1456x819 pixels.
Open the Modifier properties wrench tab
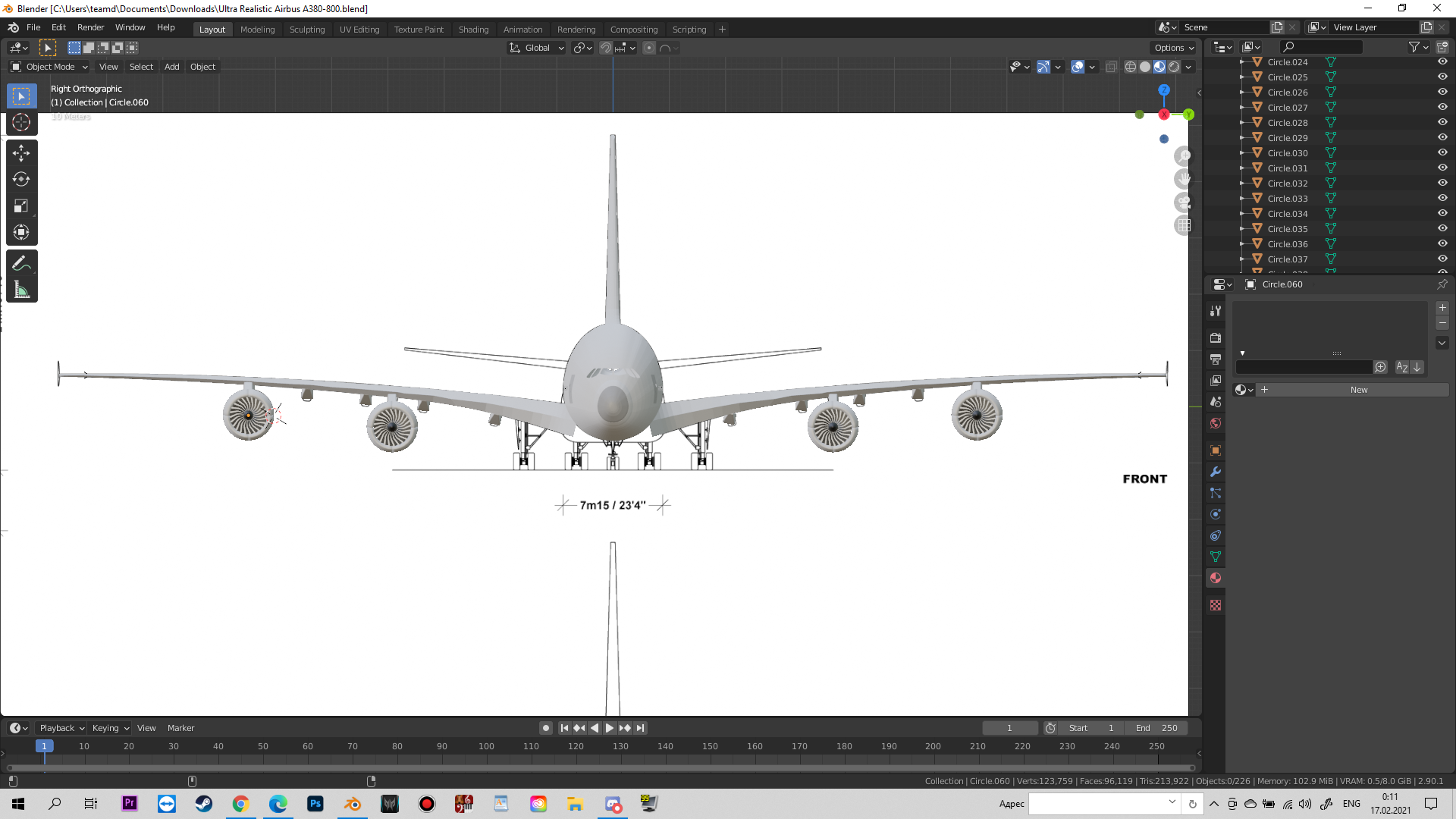1215,472
